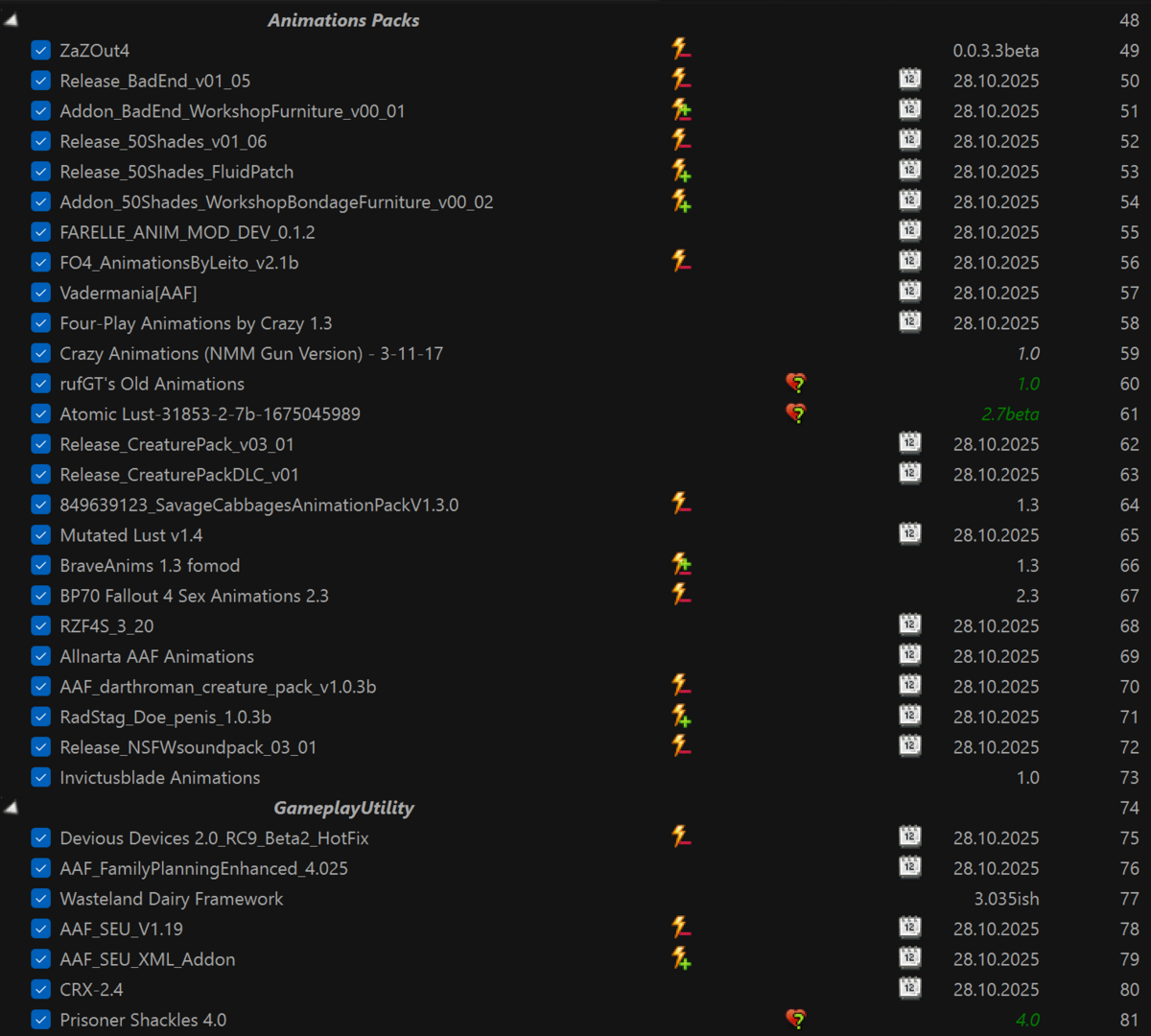Toggle the Allnarta AAF Animations checkbox
This screenshot has width=1151, height=1036.
tap(40, 656)
